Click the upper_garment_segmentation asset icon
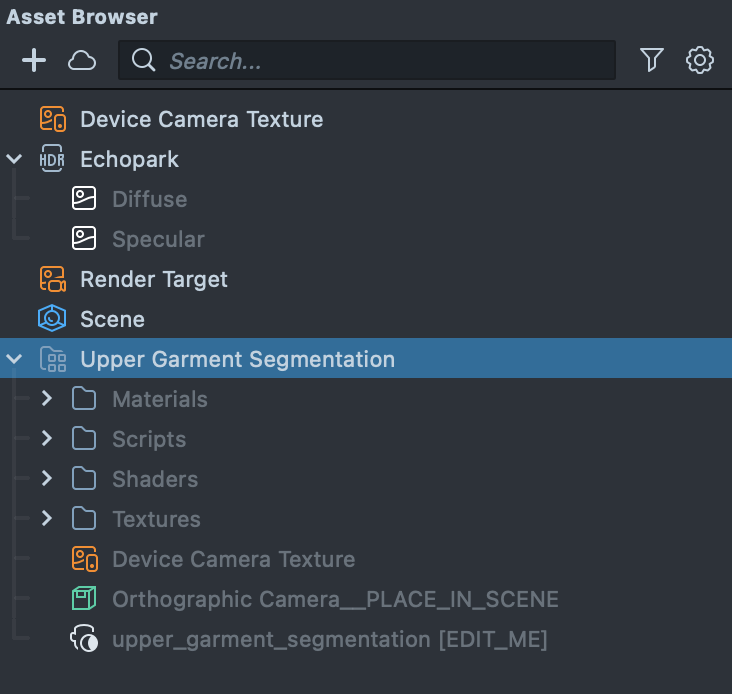Screen dimensions: 732x694 84,639
